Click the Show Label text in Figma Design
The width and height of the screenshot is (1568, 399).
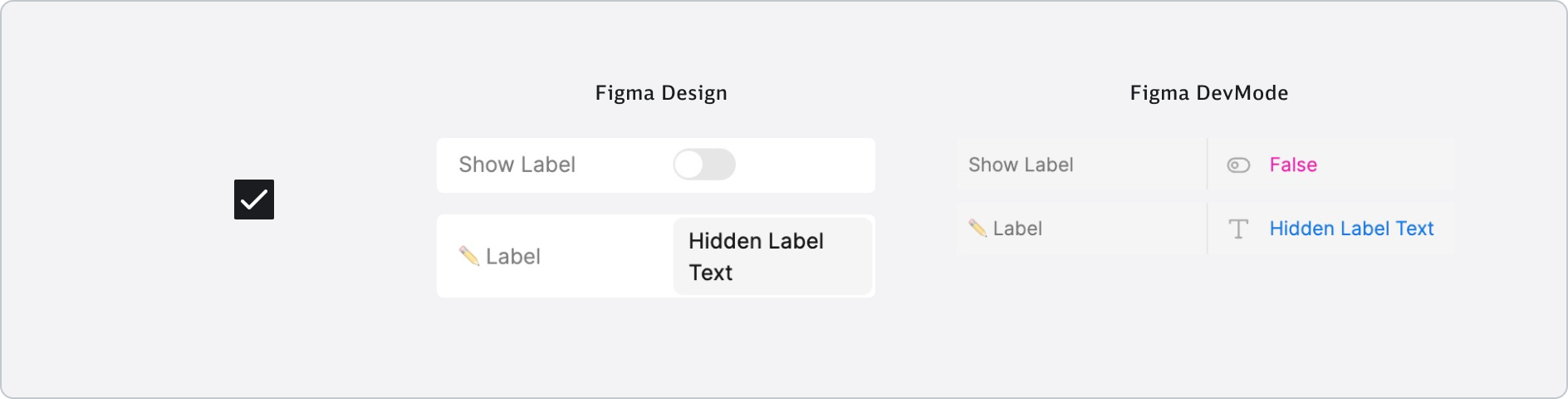pyautogui.click(x=517, y=165)
